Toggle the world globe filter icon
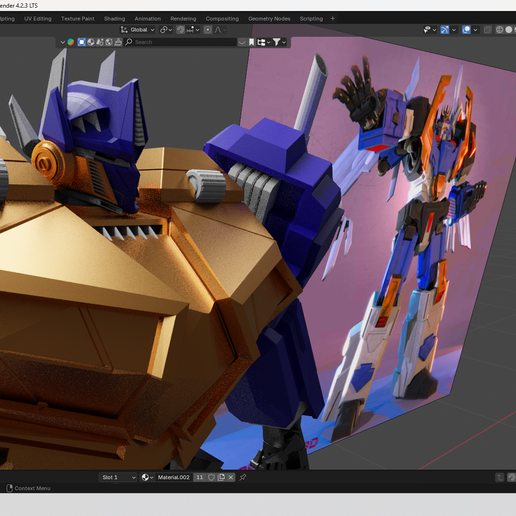The width and height of the screenshot is (516, 516). pos(109,42)
